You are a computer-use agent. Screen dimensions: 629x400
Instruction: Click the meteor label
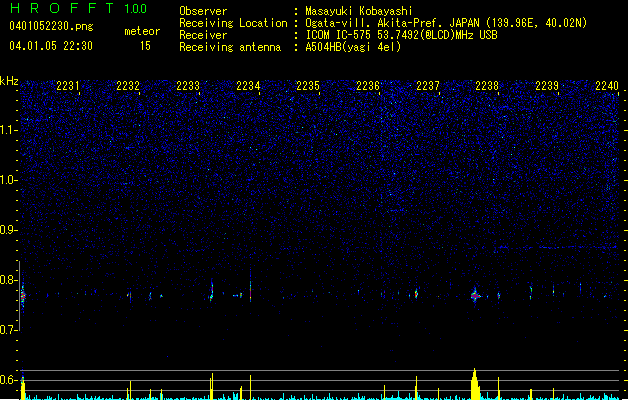(x=142, y=31)
